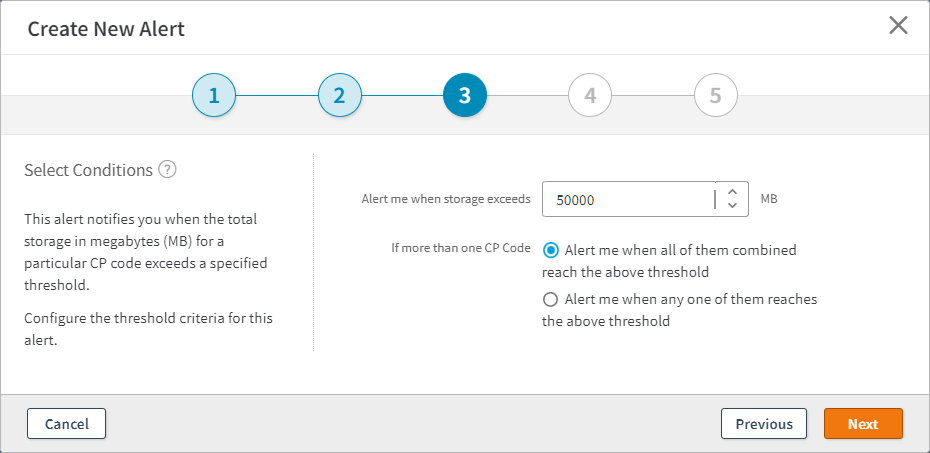This screenshot has width=930, height=453.
Task: Open the Select Conditions help icon
Action: tap(168, 170)
